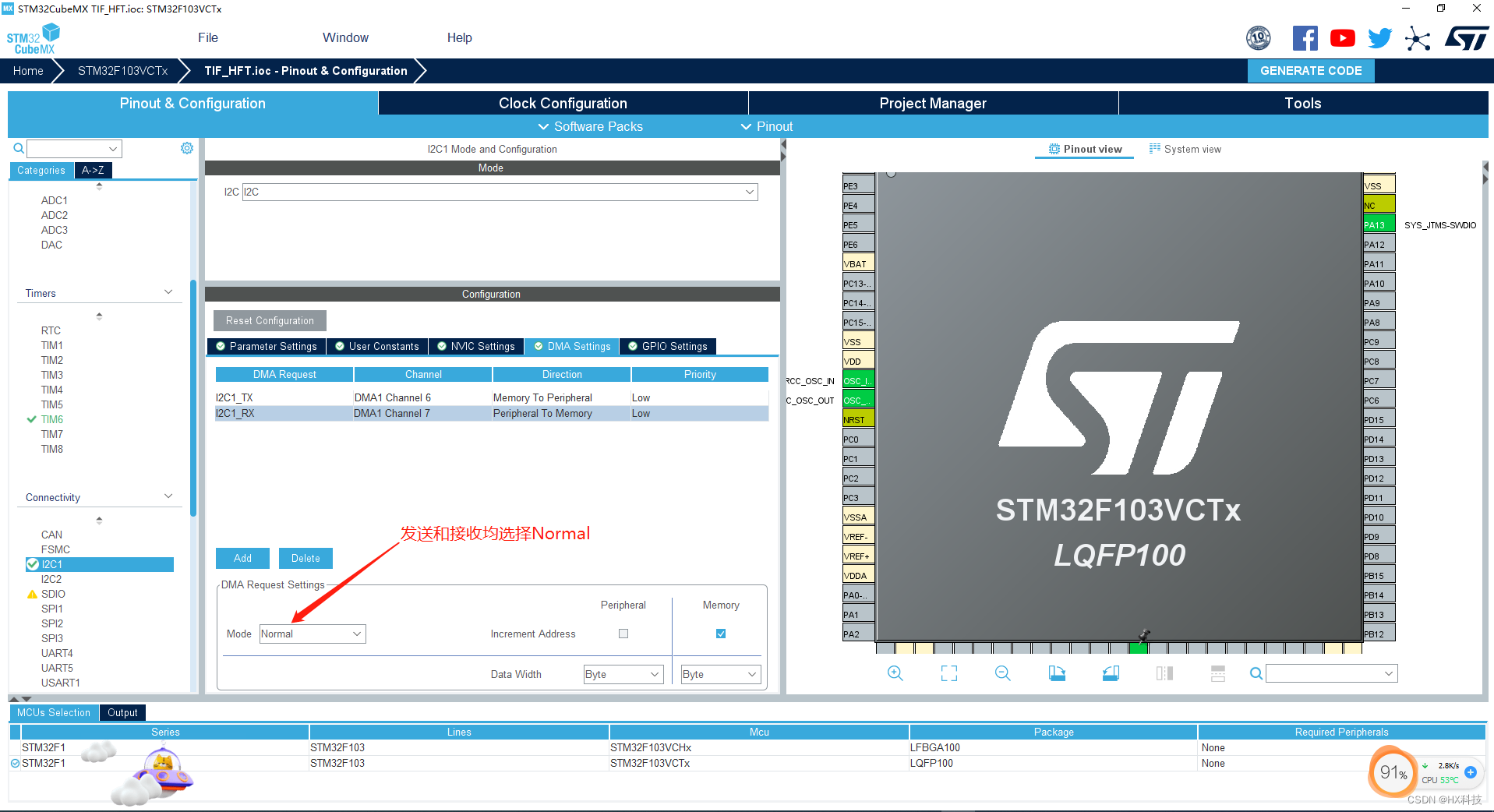This screenshot has width=1494, height=812.
Task: Collapse the Timers category
Action: (168, 292)
